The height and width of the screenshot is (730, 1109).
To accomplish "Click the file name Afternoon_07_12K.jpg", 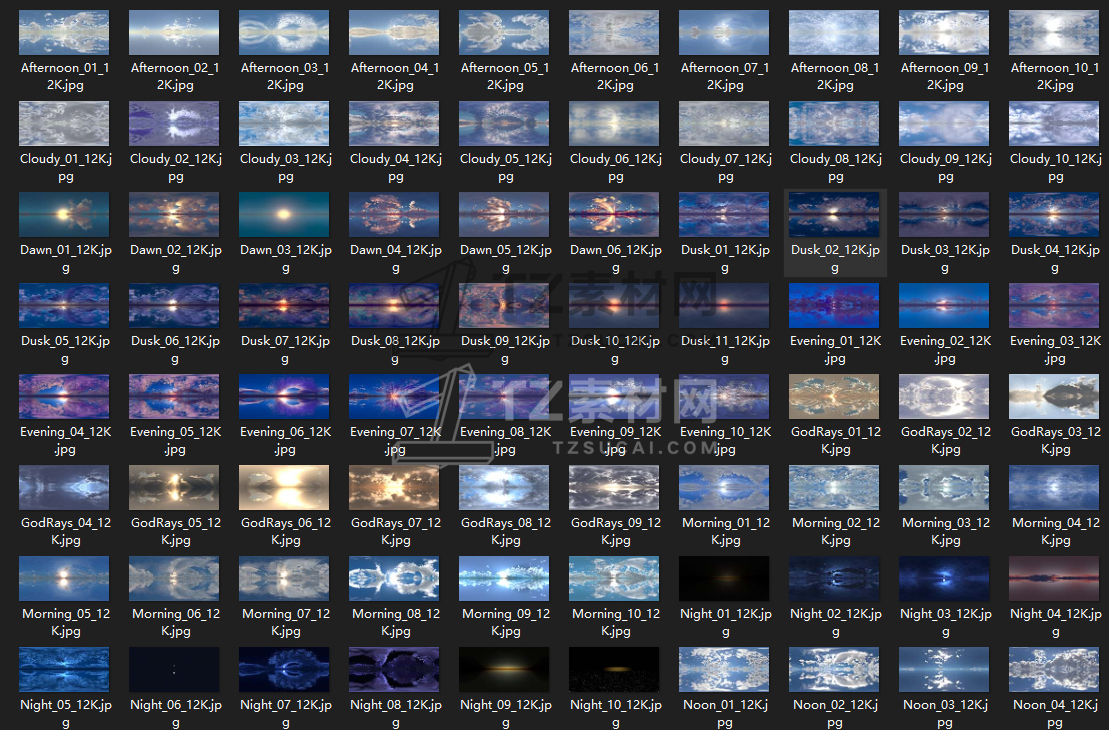I will [725, 76].
